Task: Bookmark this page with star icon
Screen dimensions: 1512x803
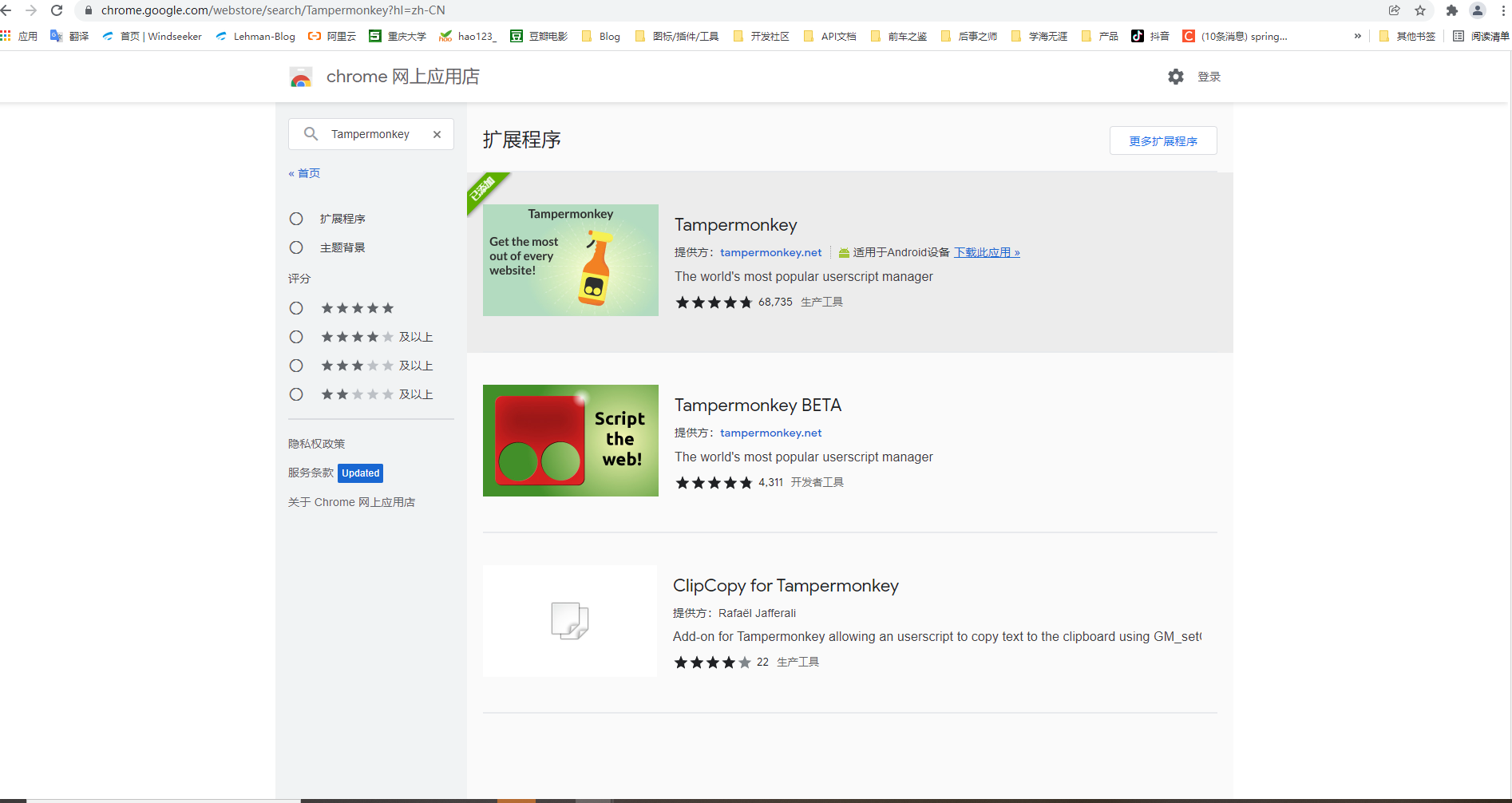Action: [1420, 10]
